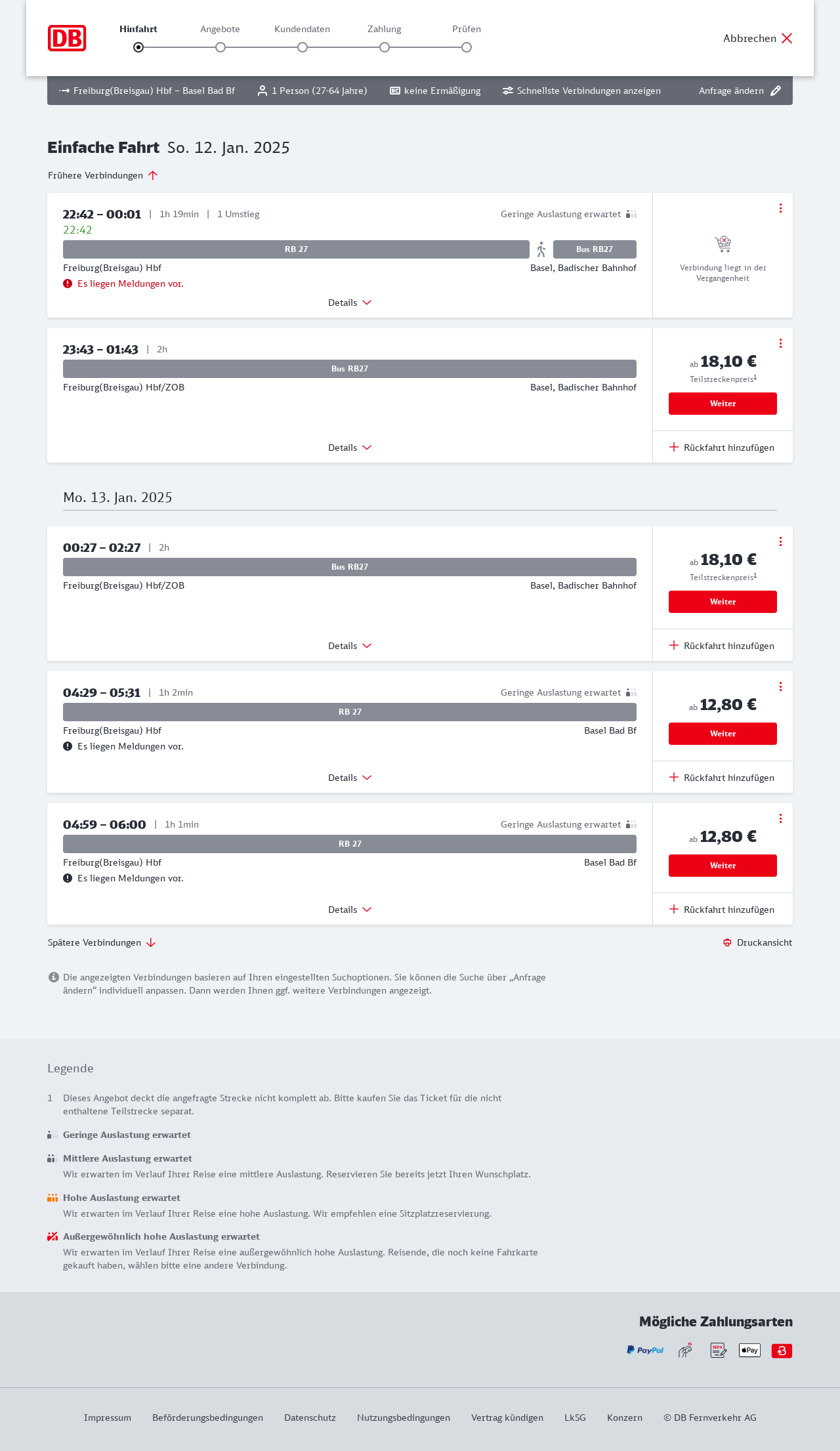This screenshot has width=840, height=1451.
Task: Load Spätere Verbindungen
Action: coord(102,942)
